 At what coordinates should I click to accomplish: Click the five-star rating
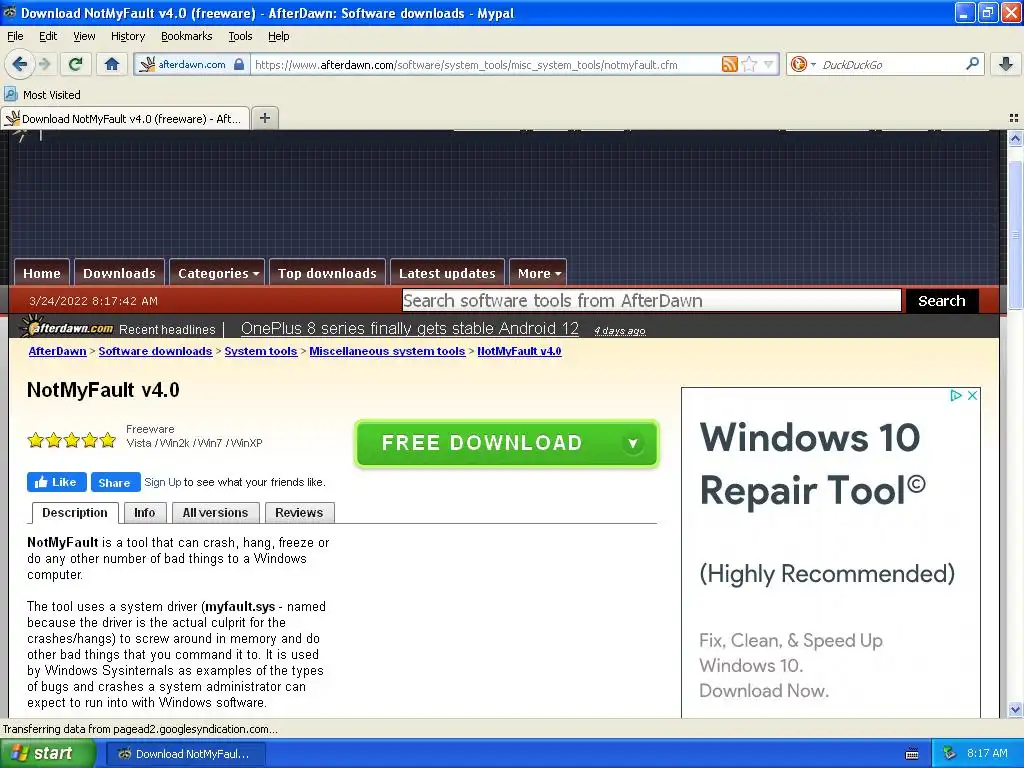(72, 440)
